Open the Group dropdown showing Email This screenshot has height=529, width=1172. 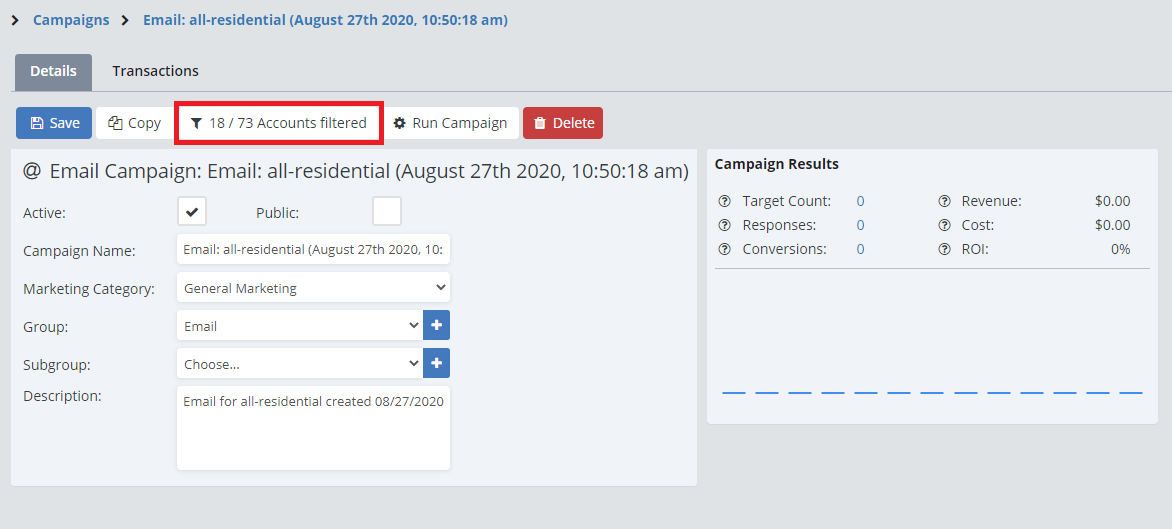click(x=299, y=326)
